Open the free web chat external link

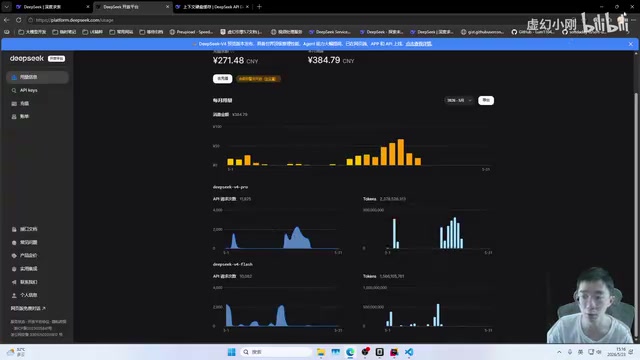pyautogui.click(x=28, y=308)
